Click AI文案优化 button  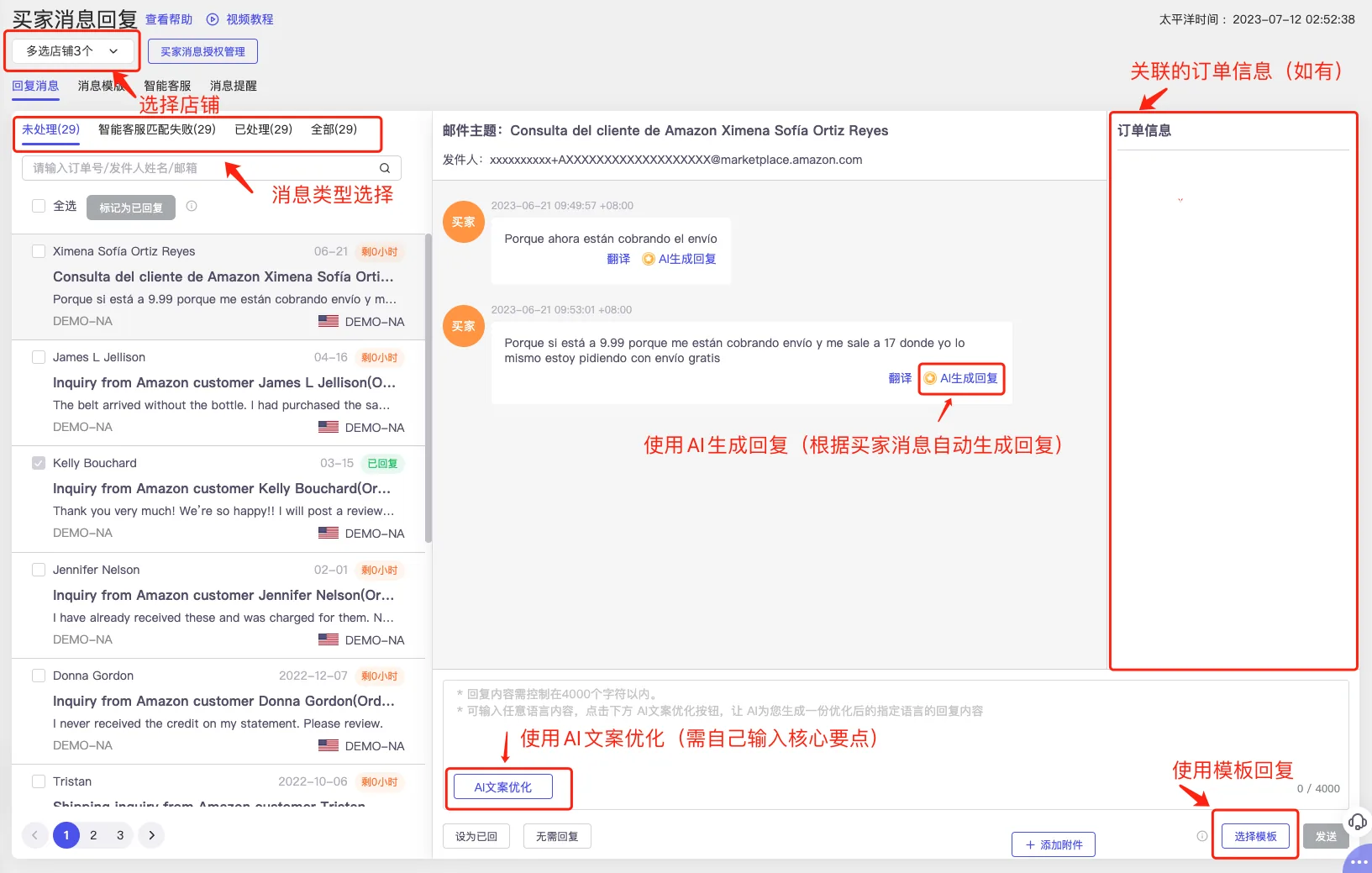click(503, 787)
